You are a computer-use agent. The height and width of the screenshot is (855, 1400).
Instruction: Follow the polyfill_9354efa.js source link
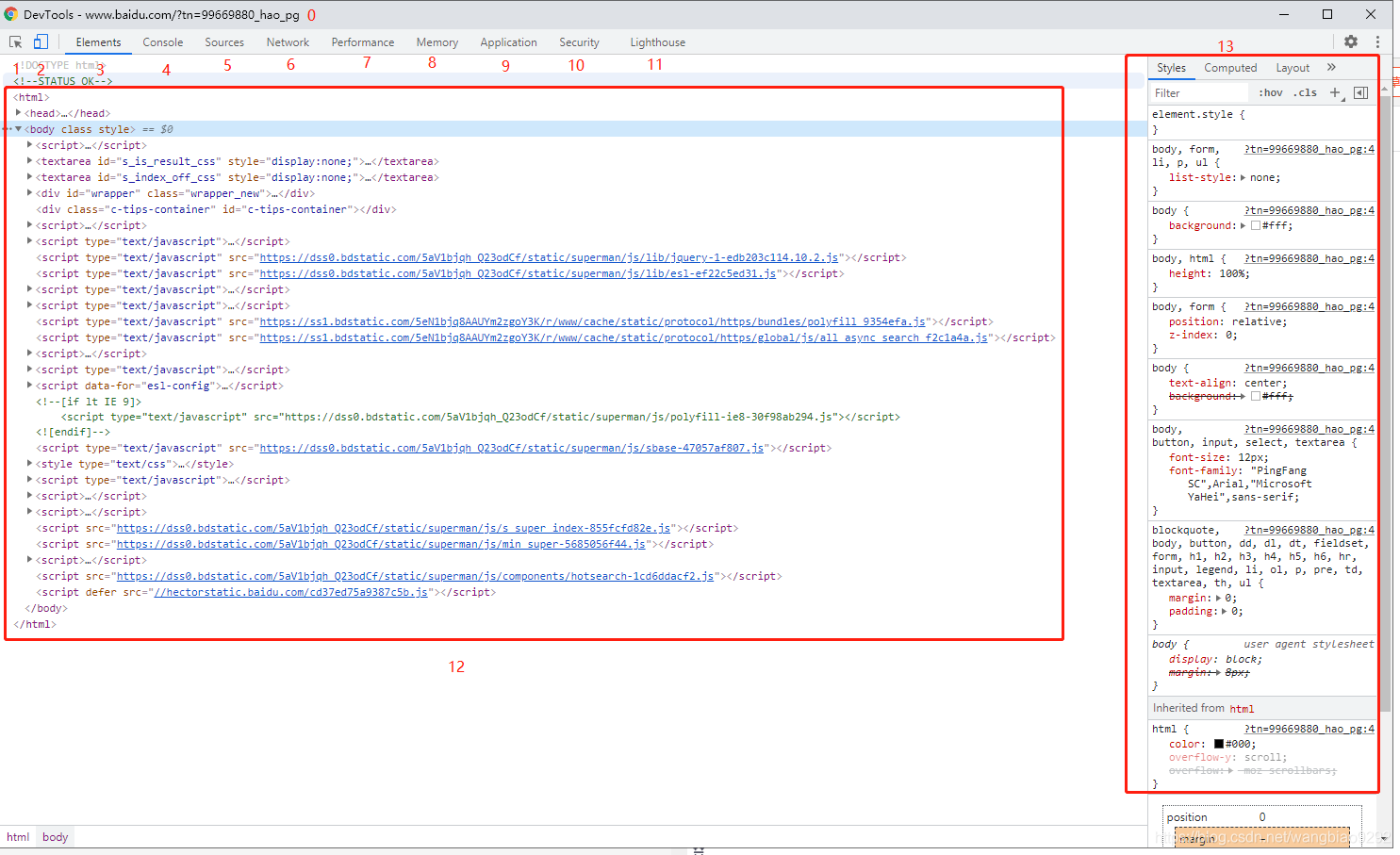(x=592, y=321)
